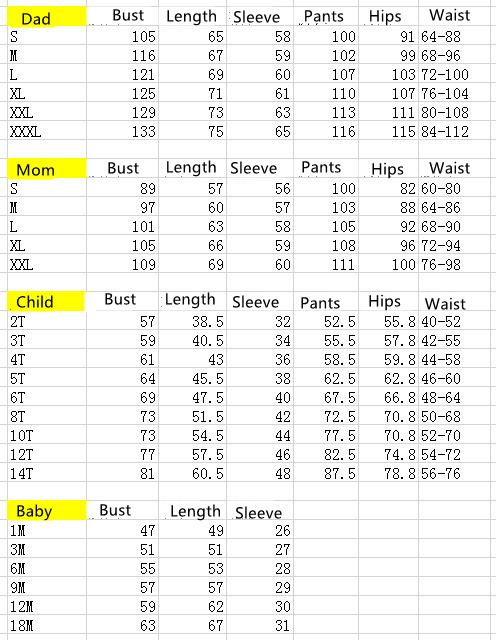496x640 pixels.
Task: Click the yellow Mom header cell
Action: 47,168
